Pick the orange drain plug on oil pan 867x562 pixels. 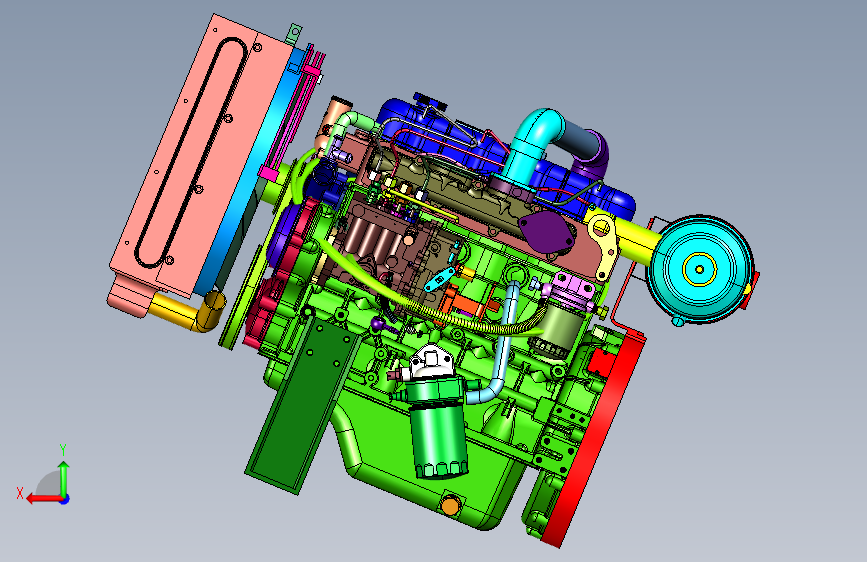450,506
